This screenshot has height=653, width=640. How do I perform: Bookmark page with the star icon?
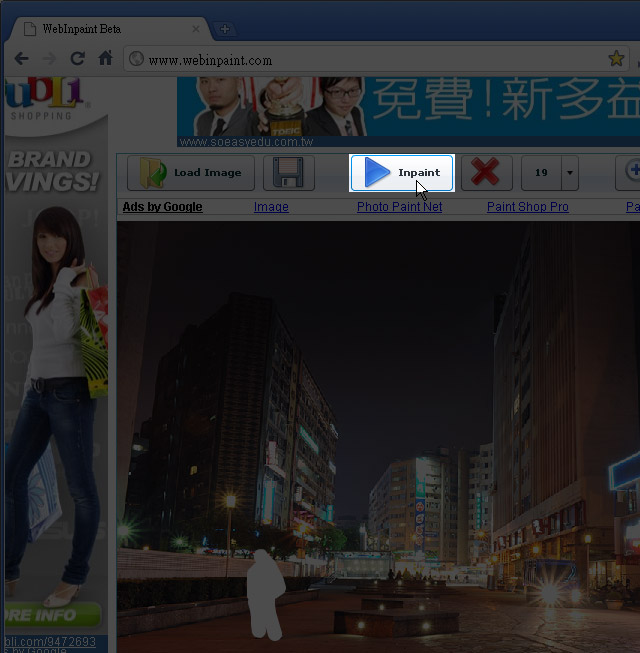point(616,59)
